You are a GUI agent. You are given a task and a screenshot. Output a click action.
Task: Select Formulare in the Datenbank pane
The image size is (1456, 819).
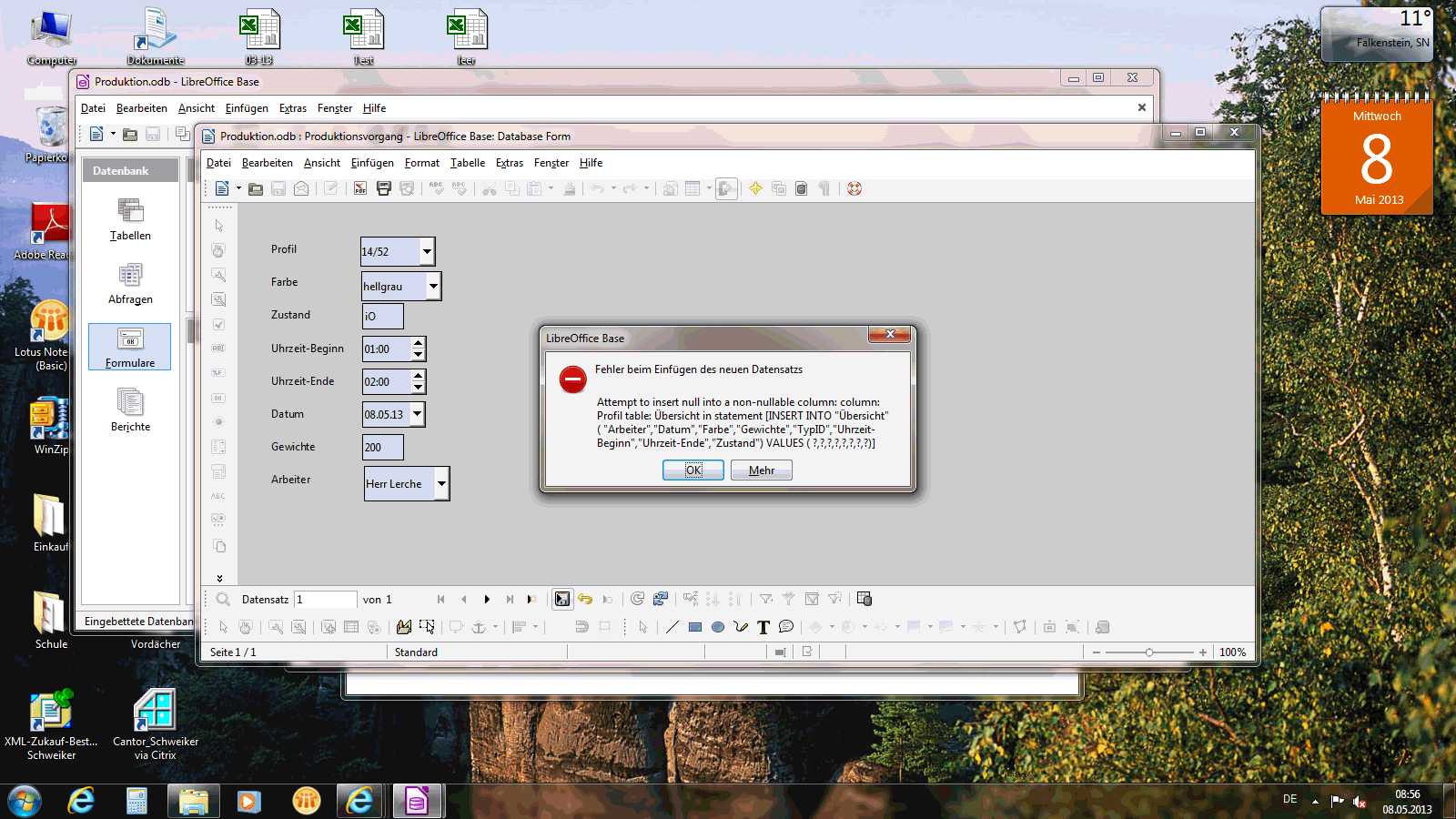[130, 347]
